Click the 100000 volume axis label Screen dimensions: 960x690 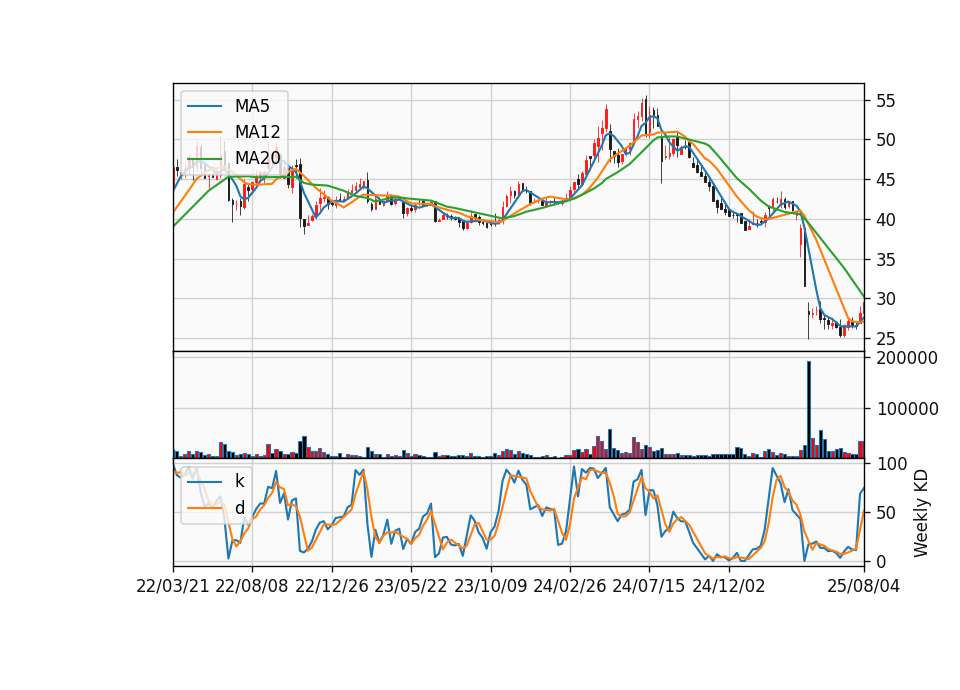click(907, 409)
